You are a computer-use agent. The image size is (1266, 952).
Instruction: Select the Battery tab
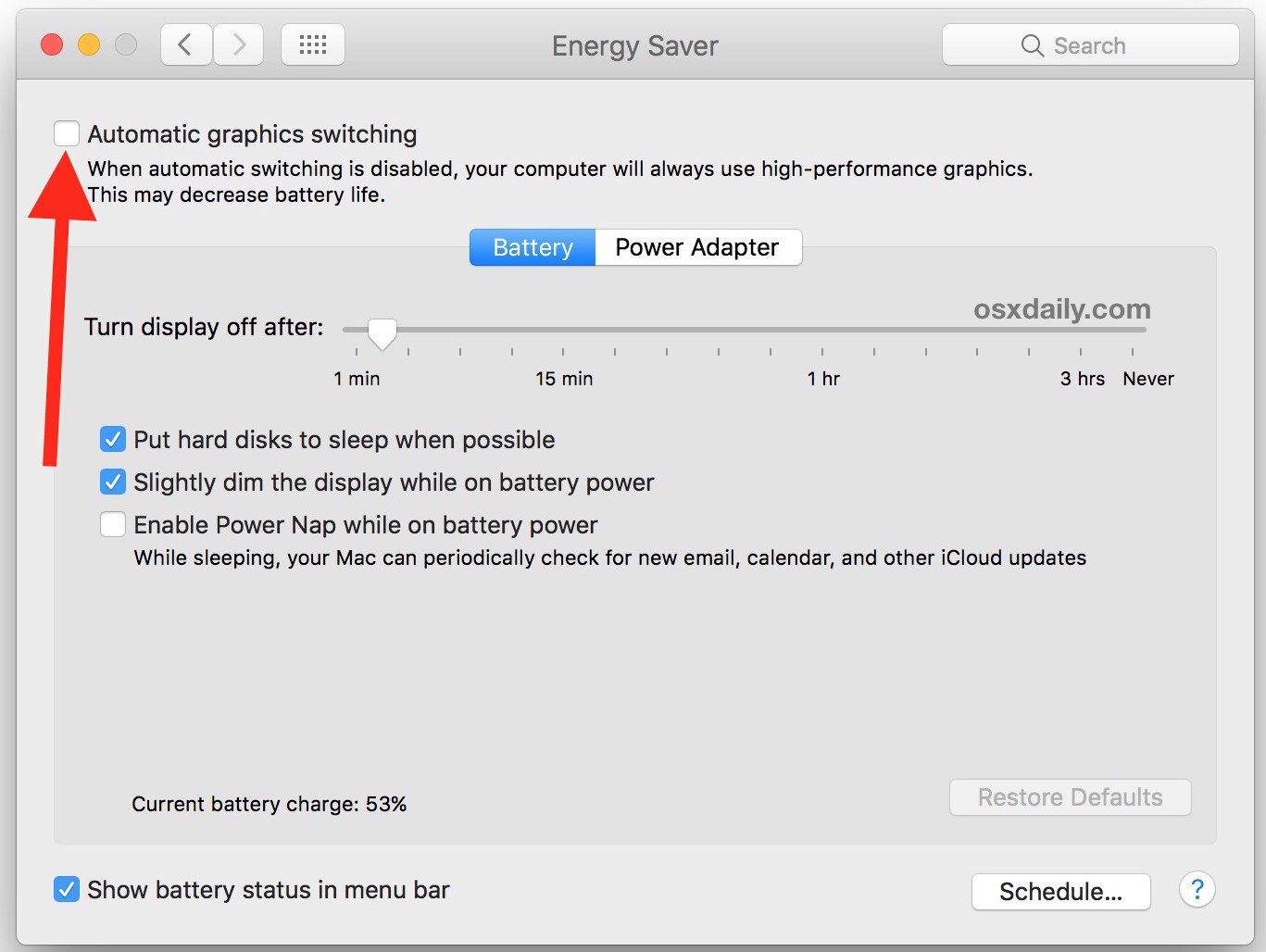pyautogui.click(x=533, y=247)
